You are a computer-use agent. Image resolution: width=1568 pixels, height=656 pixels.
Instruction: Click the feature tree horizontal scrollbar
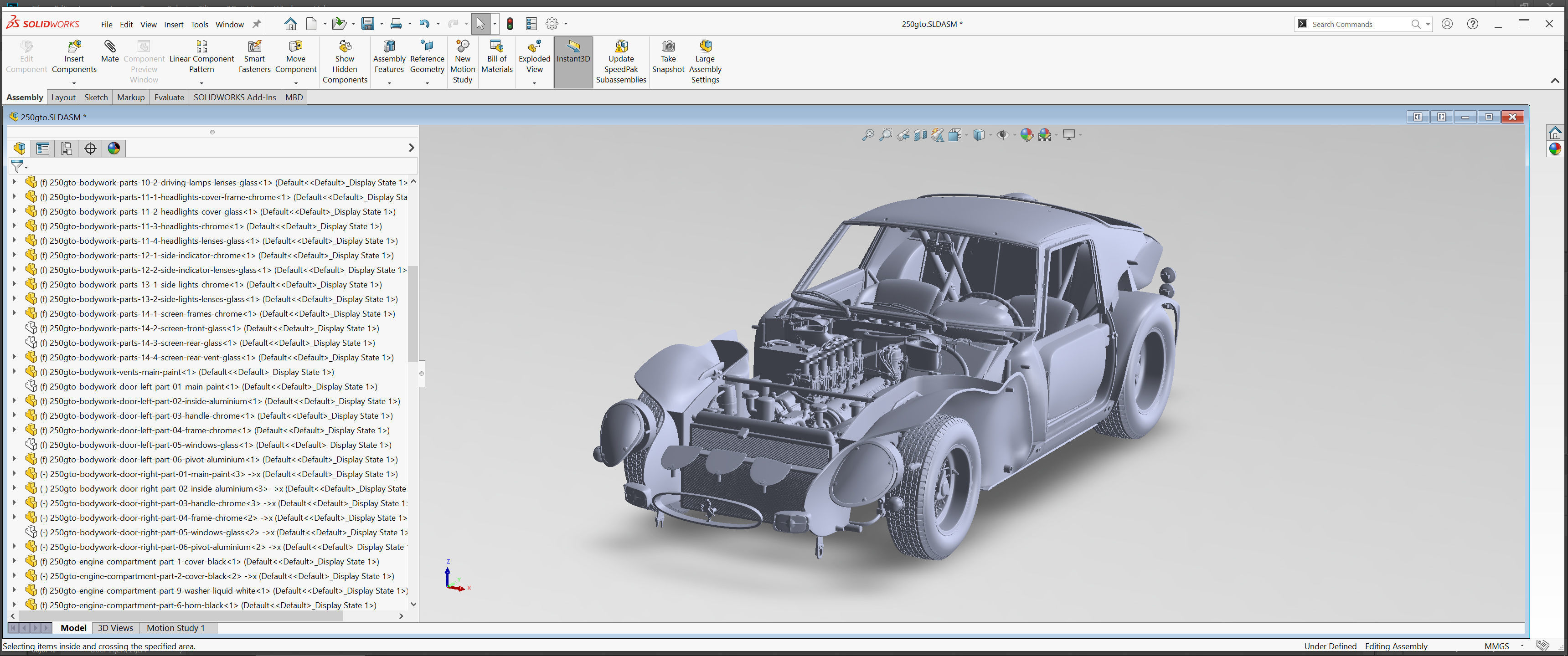click(x=181, y=616)
